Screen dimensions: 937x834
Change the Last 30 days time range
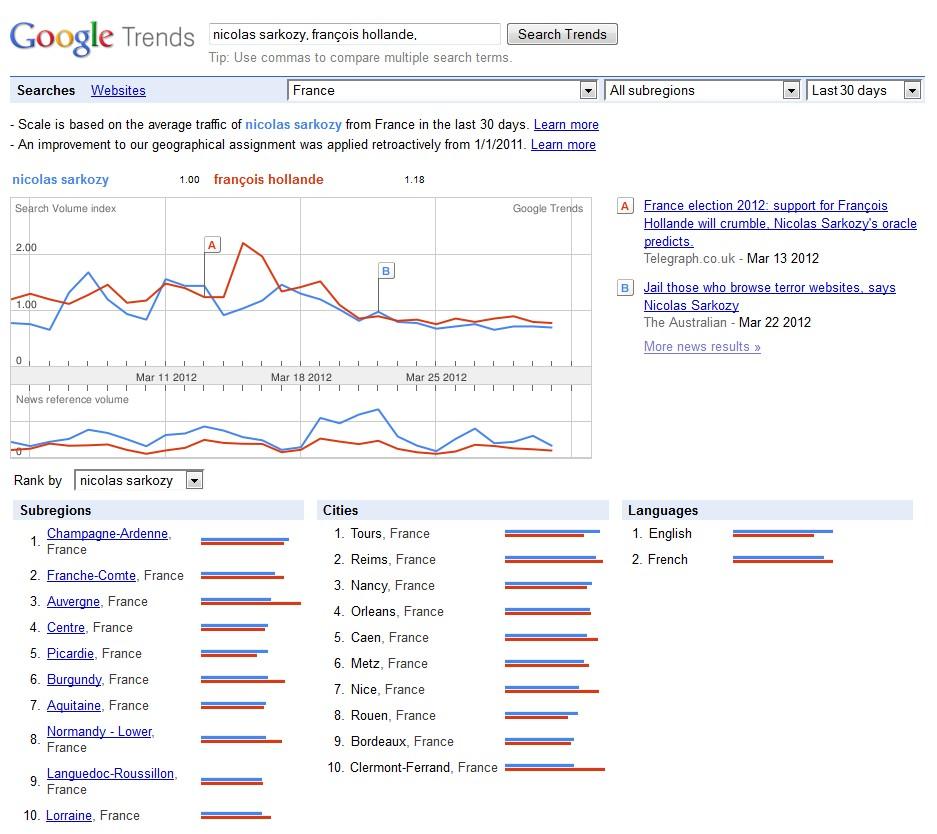pos(912,89)
